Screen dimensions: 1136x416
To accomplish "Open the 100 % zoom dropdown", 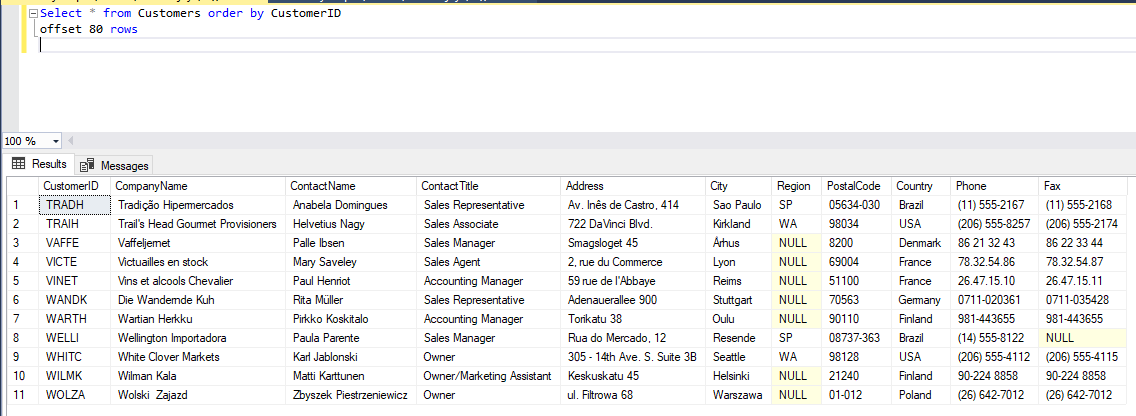I will point(54,141).
